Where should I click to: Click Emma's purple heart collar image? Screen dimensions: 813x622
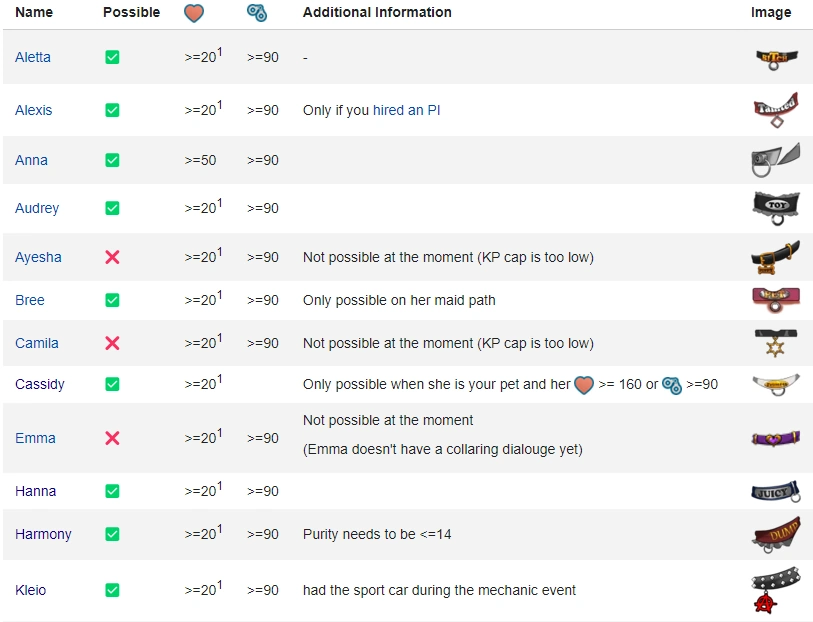click(x=775, y=438)
